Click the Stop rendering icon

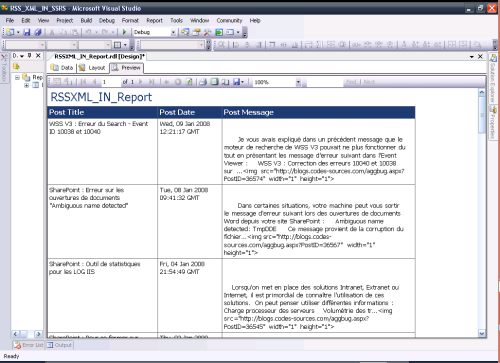178,82
